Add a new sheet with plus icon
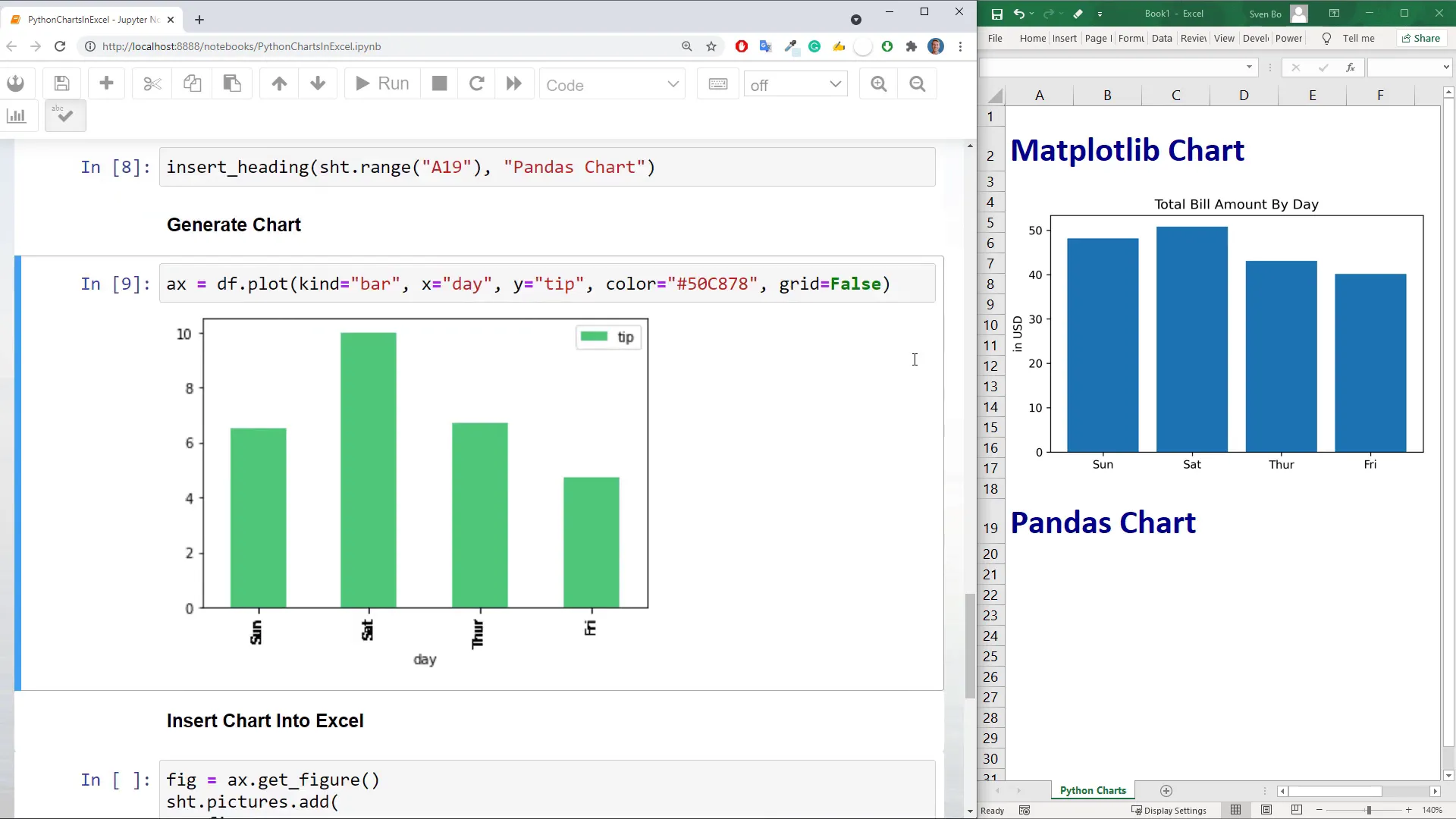The height and width of the screenshot is (819, 1456). point(1166,791)
